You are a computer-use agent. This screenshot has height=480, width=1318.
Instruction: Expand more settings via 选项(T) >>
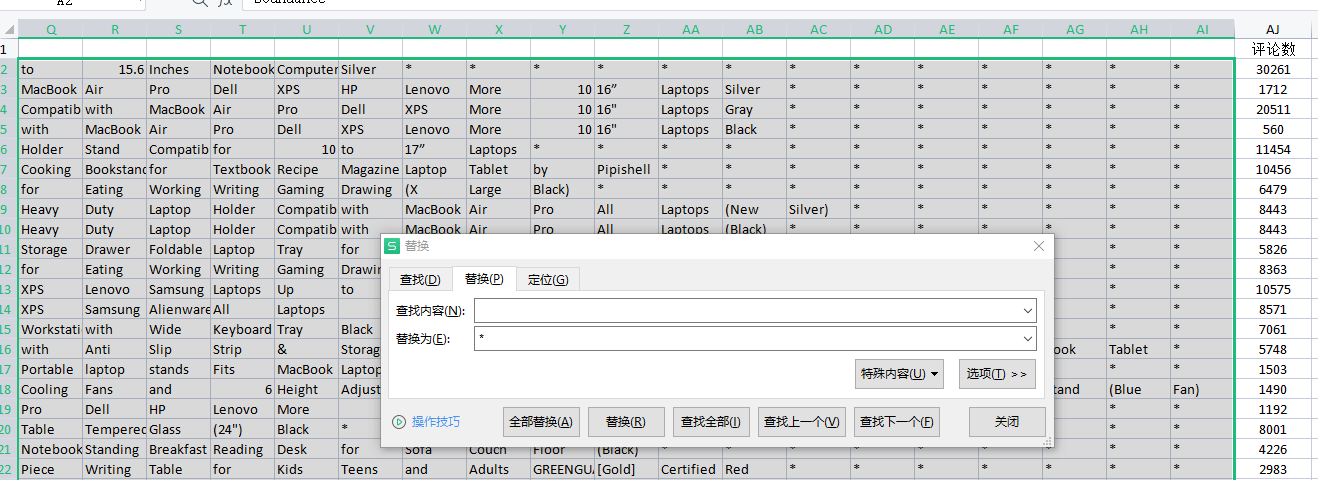pyautogui.click(x=997, y=374)
